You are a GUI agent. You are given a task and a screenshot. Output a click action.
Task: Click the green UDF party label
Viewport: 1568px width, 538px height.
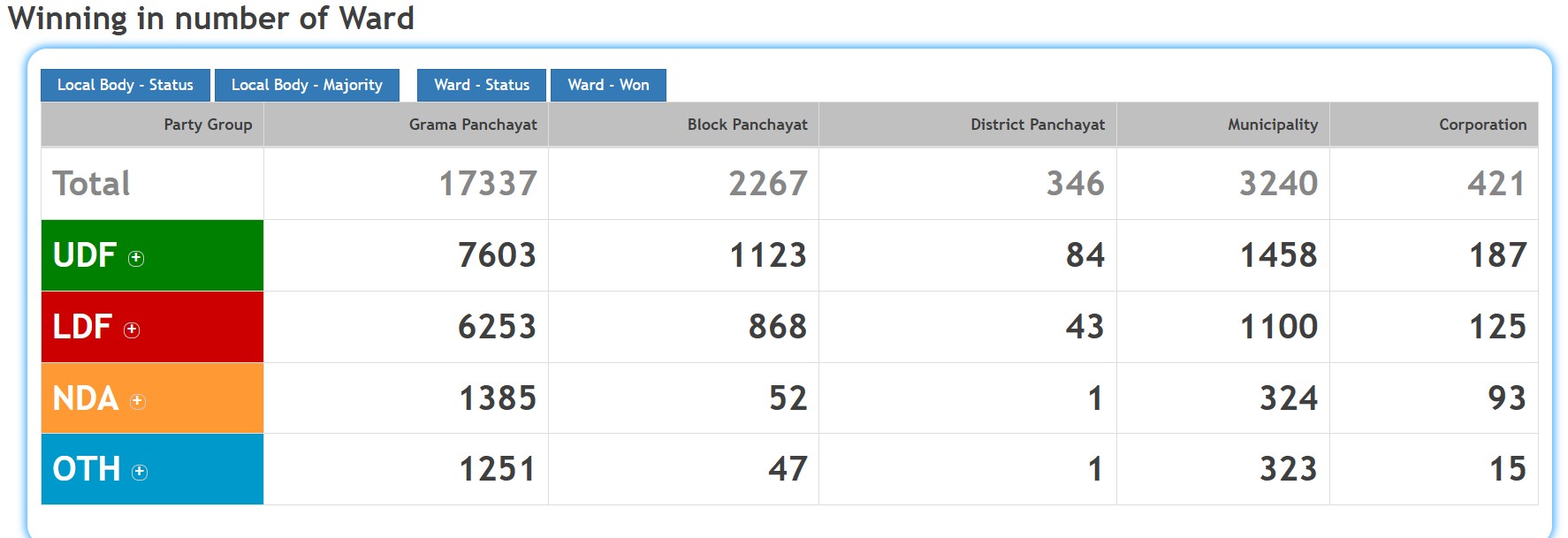pyautogui.click(x=85, y=255)
